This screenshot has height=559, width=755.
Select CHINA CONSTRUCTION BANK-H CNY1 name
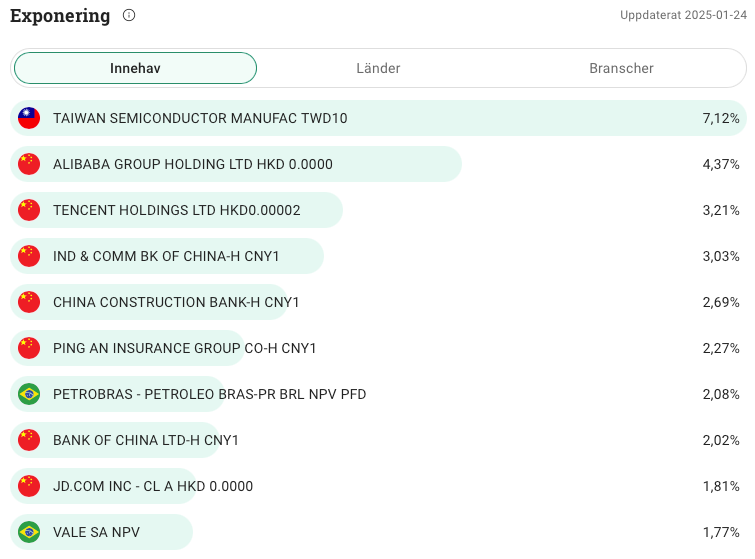point(176,302)
